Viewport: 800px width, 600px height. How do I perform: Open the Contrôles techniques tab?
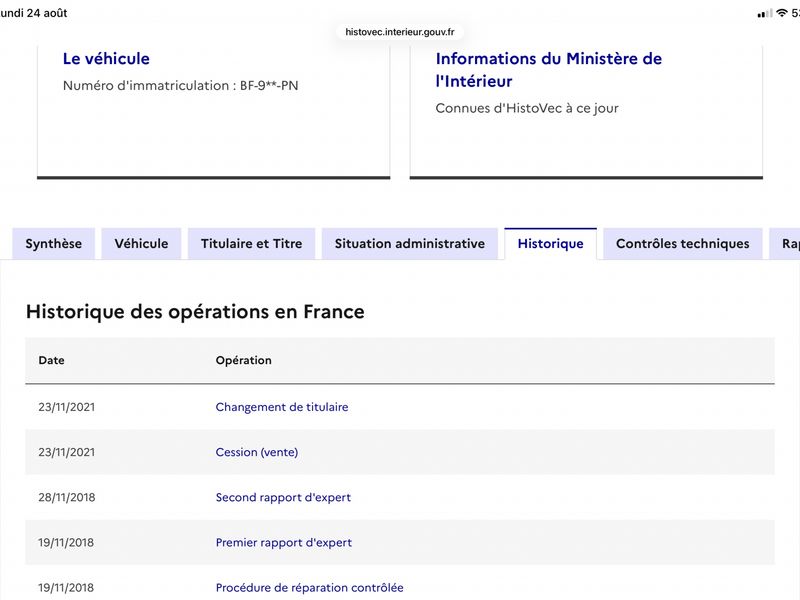point(683,244)
